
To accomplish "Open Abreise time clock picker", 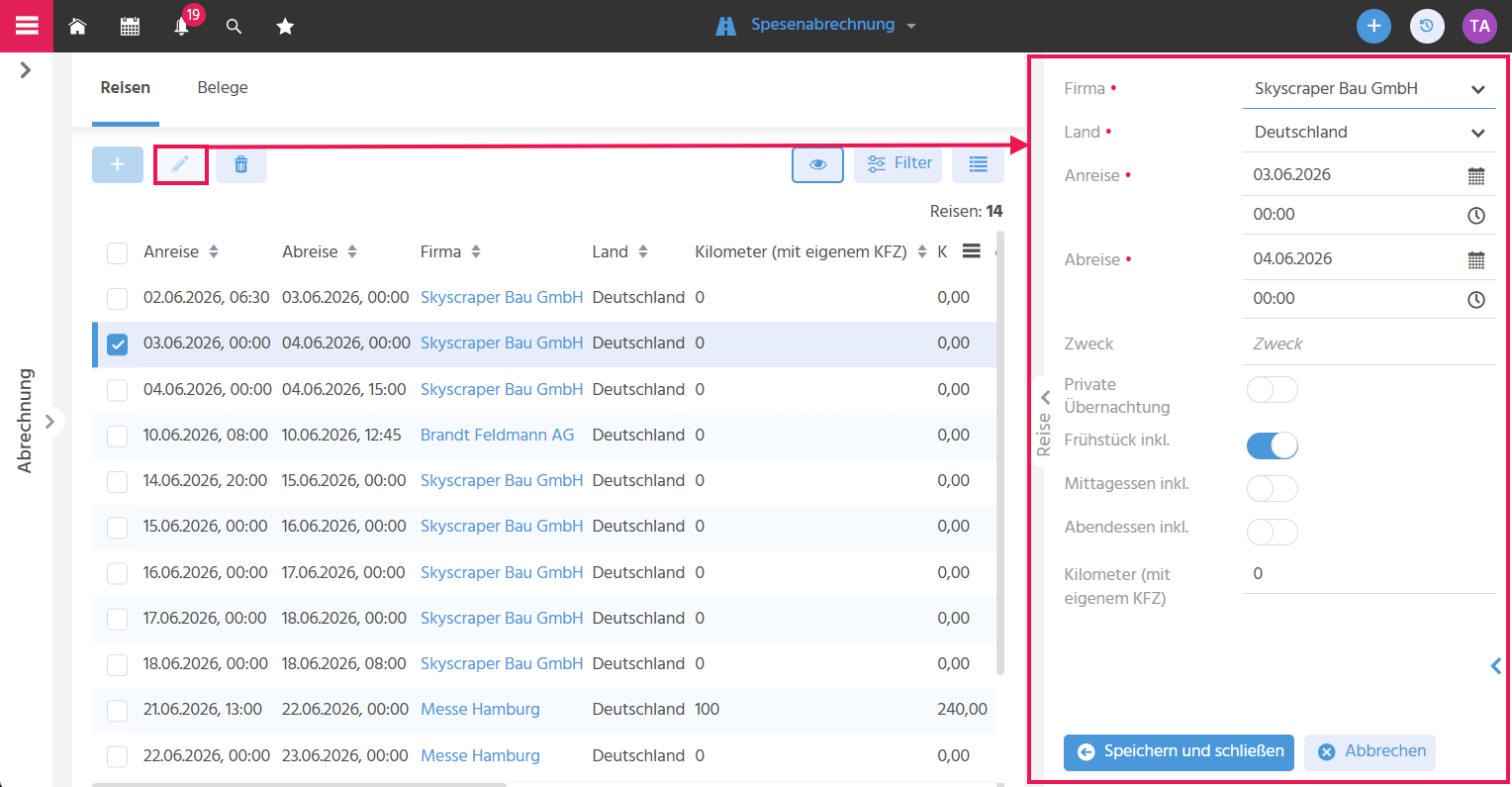I will (1476, 299).
